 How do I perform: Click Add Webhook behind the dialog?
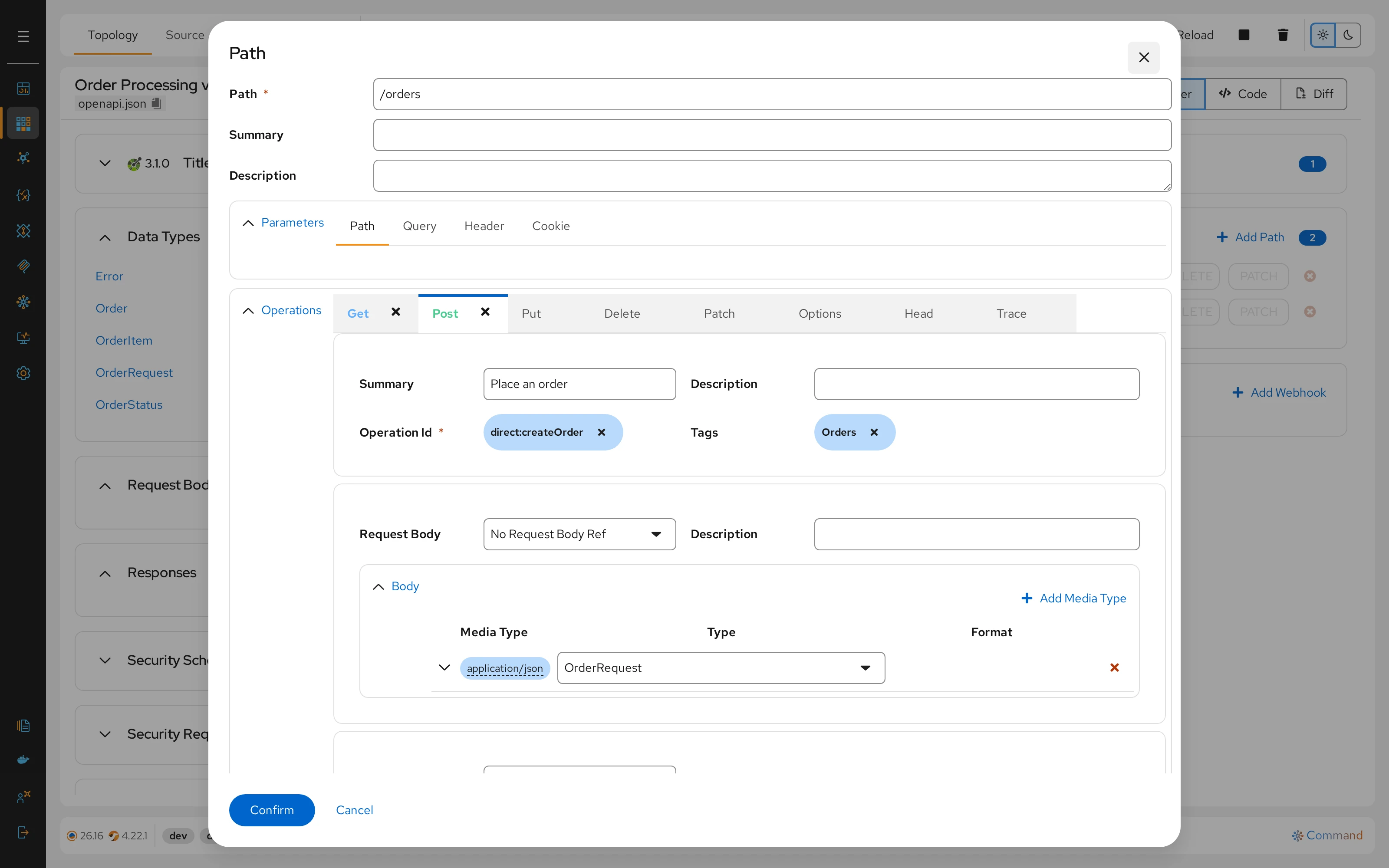tap(1279, 393)
